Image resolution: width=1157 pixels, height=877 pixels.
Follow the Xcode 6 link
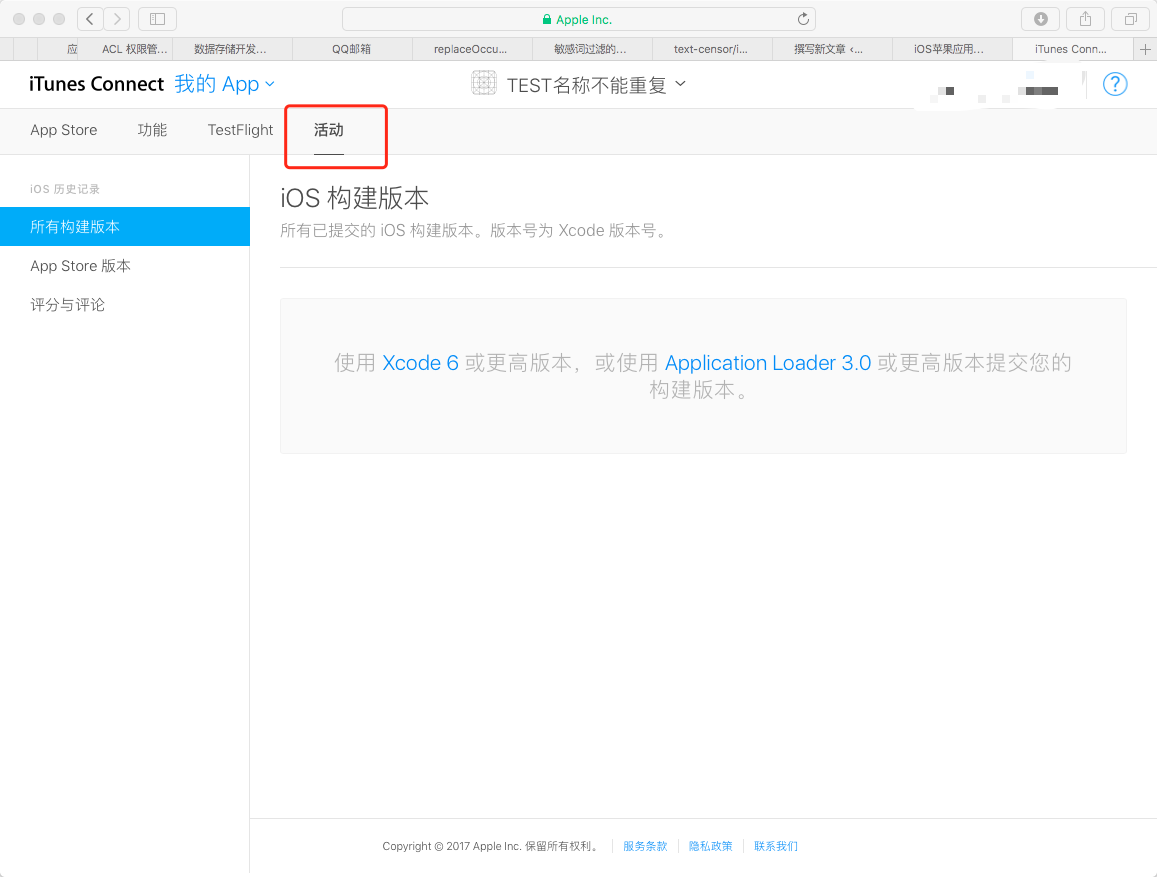tap(421, 363)
